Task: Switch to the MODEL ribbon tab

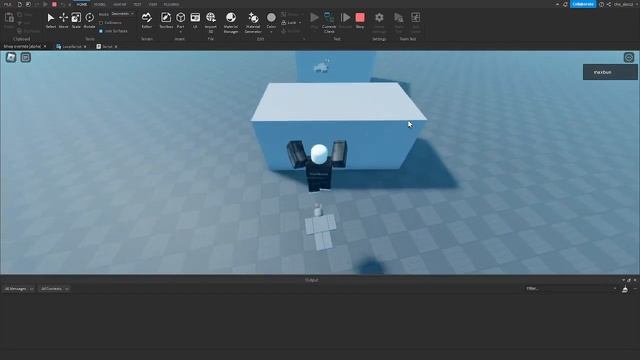Action: click(x=100, y=4)
